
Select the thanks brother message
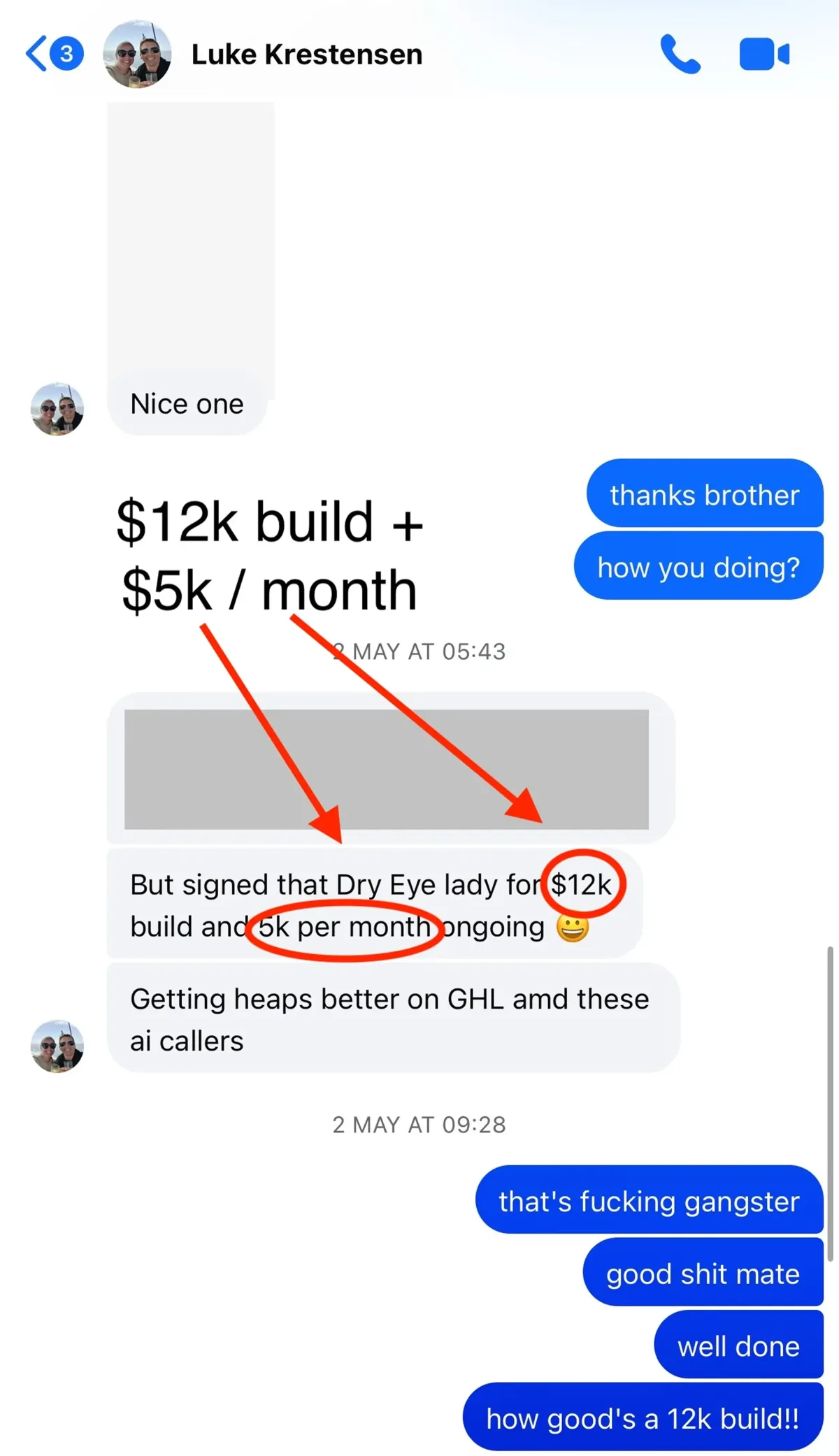click(x=705, y=493)
